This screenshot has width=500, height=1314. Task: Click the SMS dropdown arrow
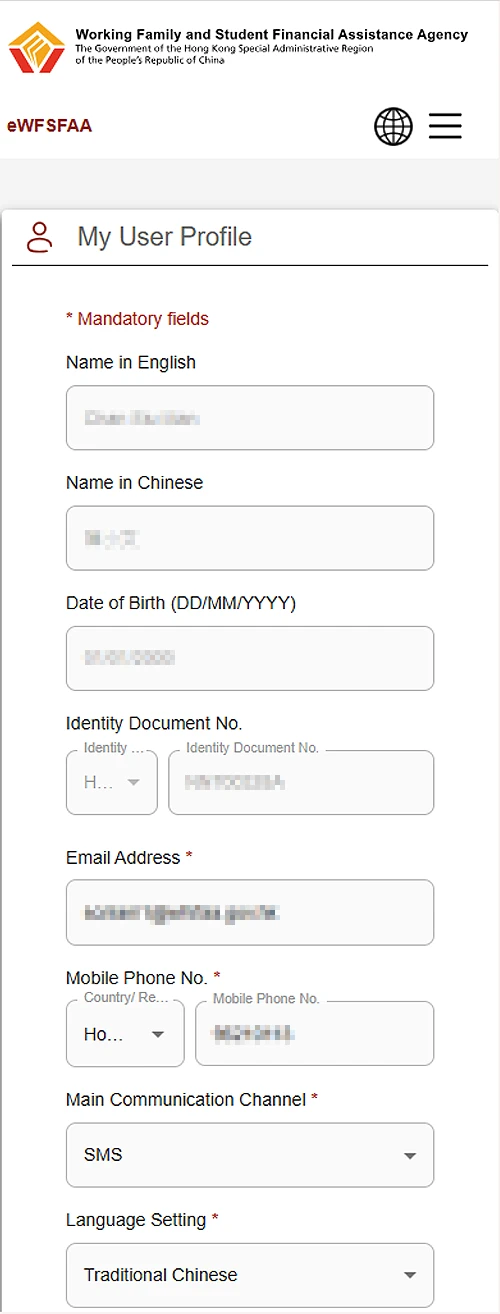coord(409,1156)
